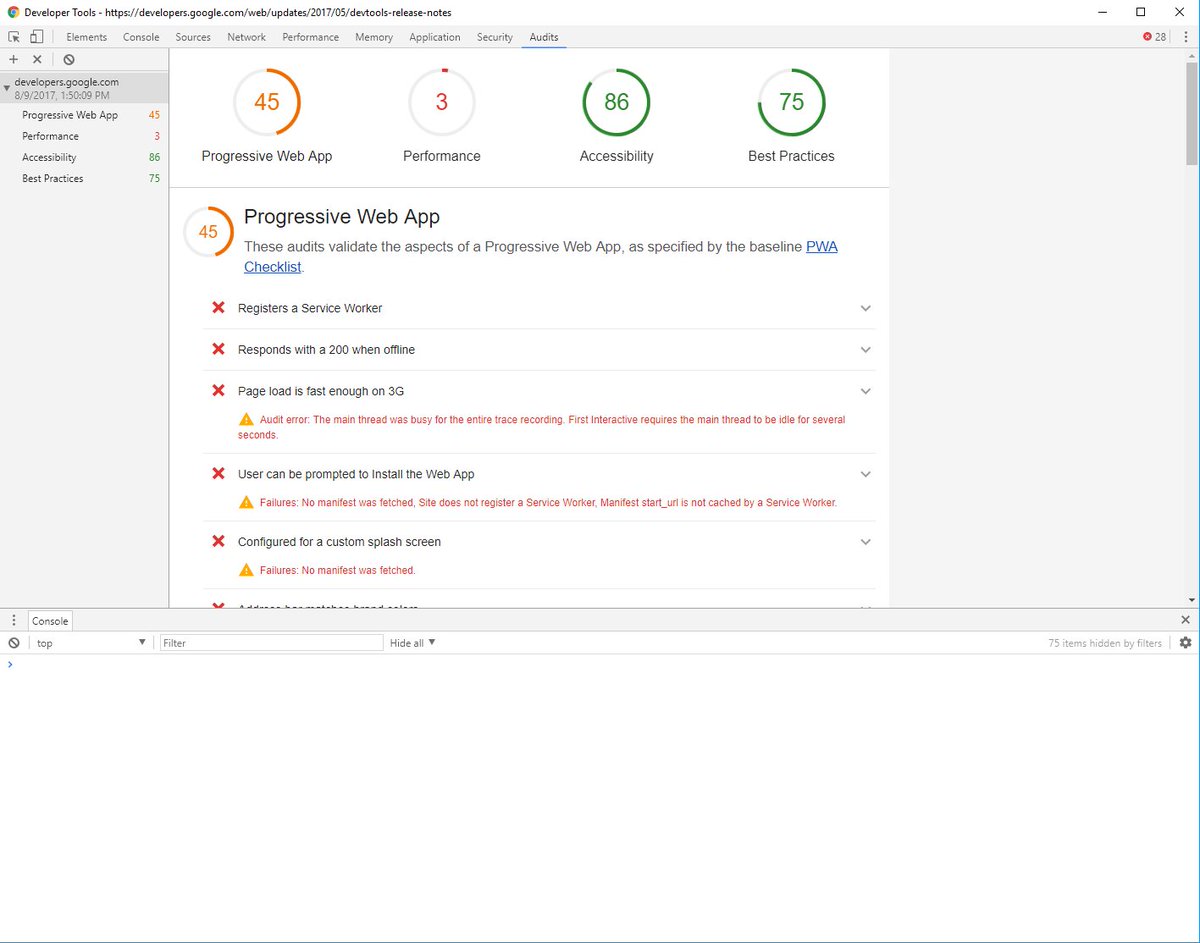Click the Chrome icon in the title bar
The height and width of the screenshot is (943, 1200).
(x=13, y=12)
